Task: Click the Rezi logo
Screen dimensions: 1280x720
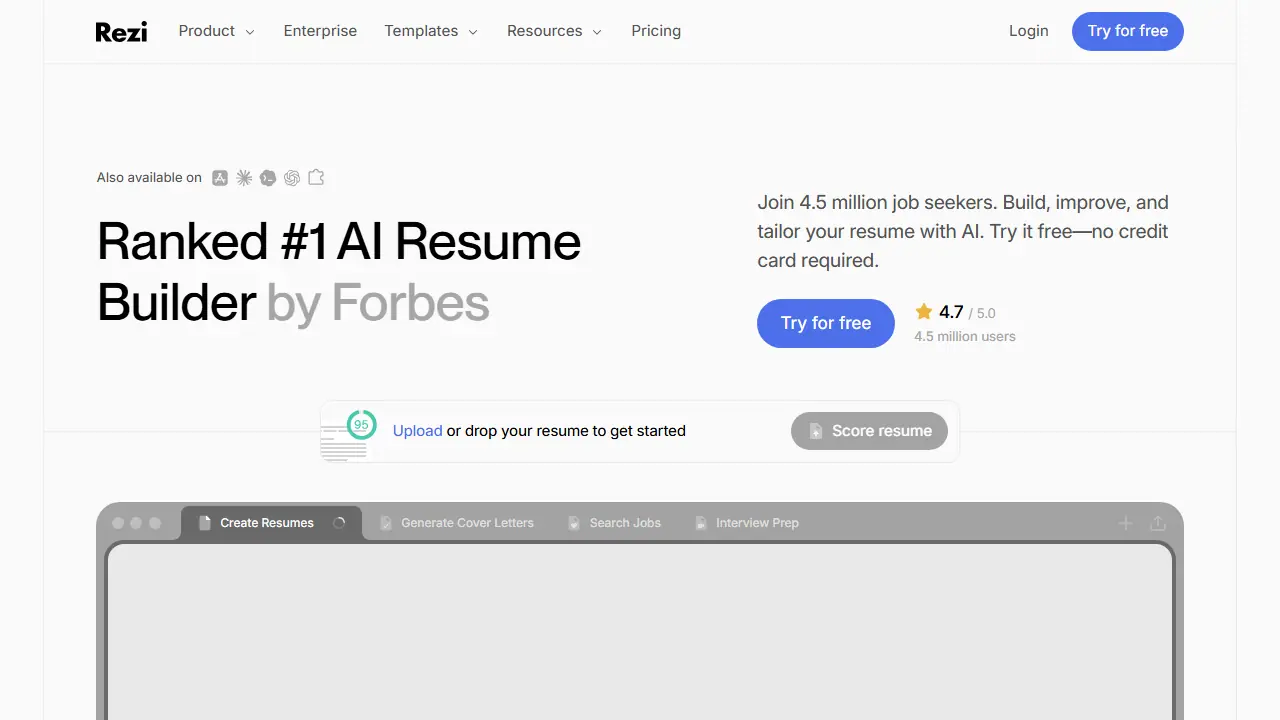Action: tap(121, 32)
